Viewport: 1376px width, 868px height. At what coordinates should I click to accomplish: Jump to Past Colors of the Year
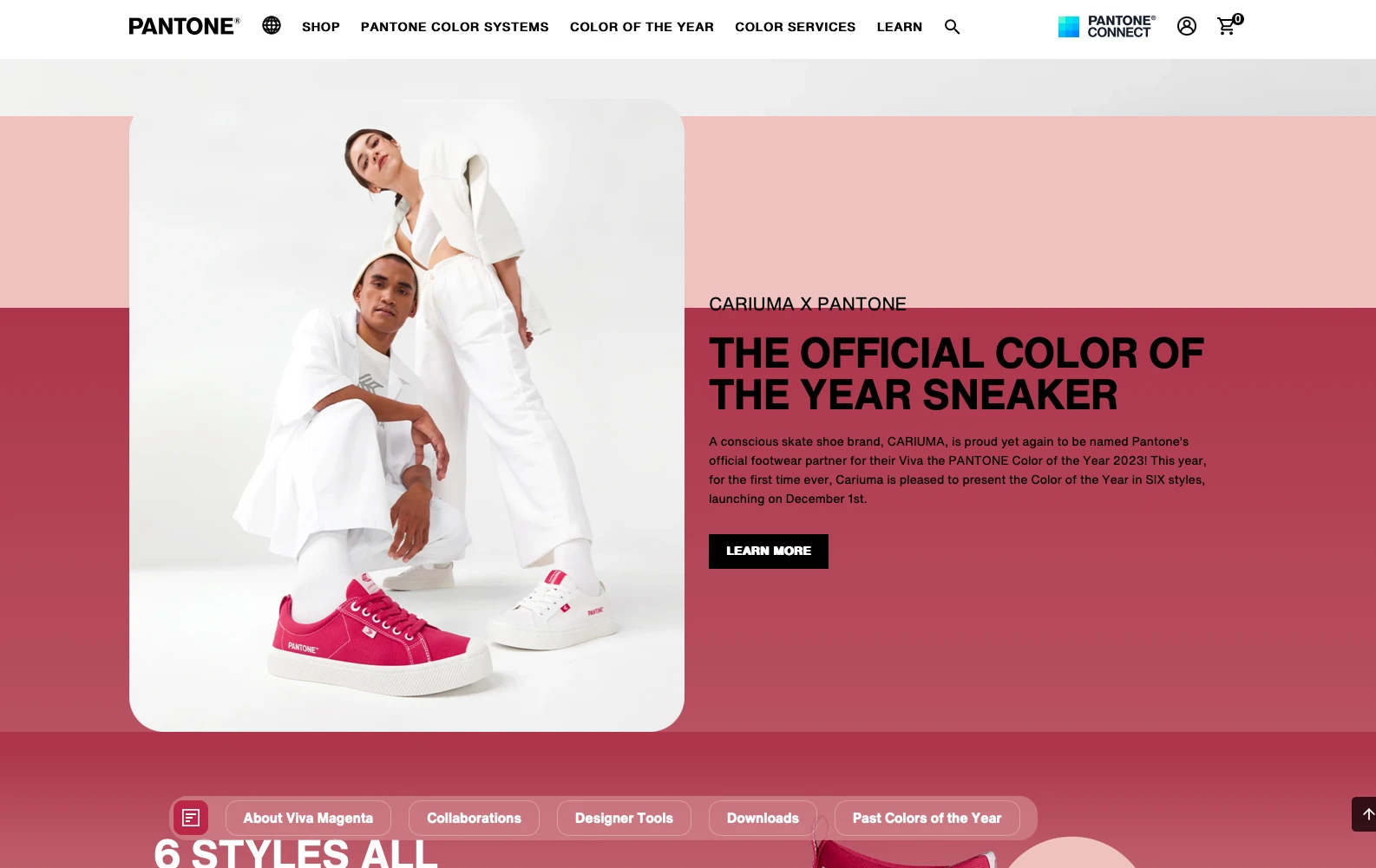pos(927,819)
